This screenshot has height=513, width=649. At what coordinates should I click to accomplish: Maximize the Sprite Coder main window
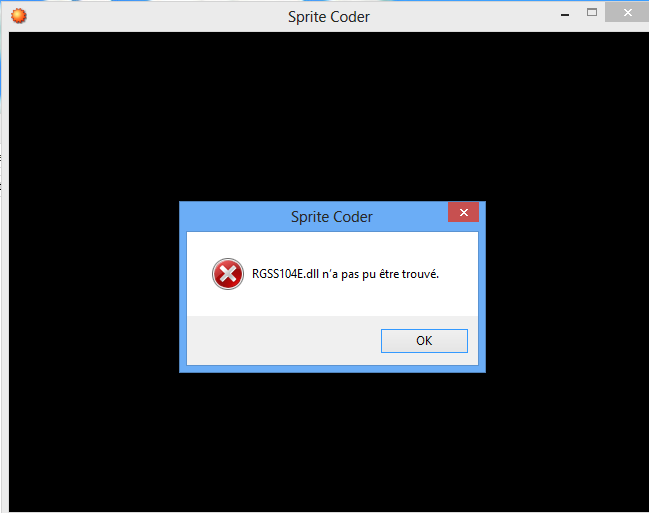coord(592,12)
